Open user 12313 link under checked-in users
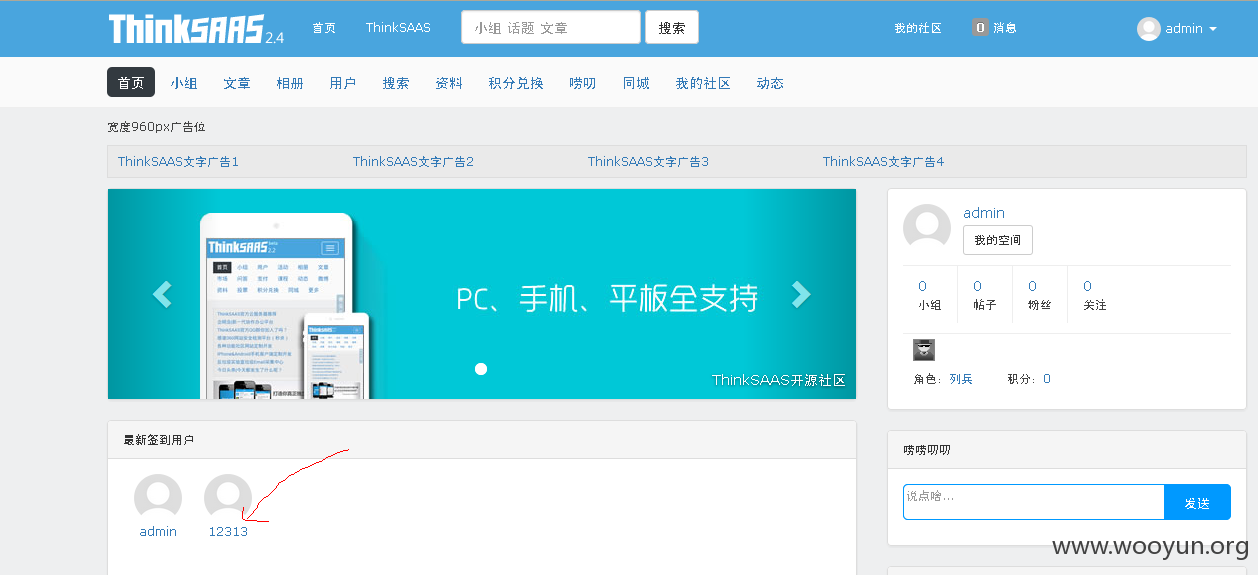The width and height of the screenshot is (1258, 575). [x=228, y=532]
